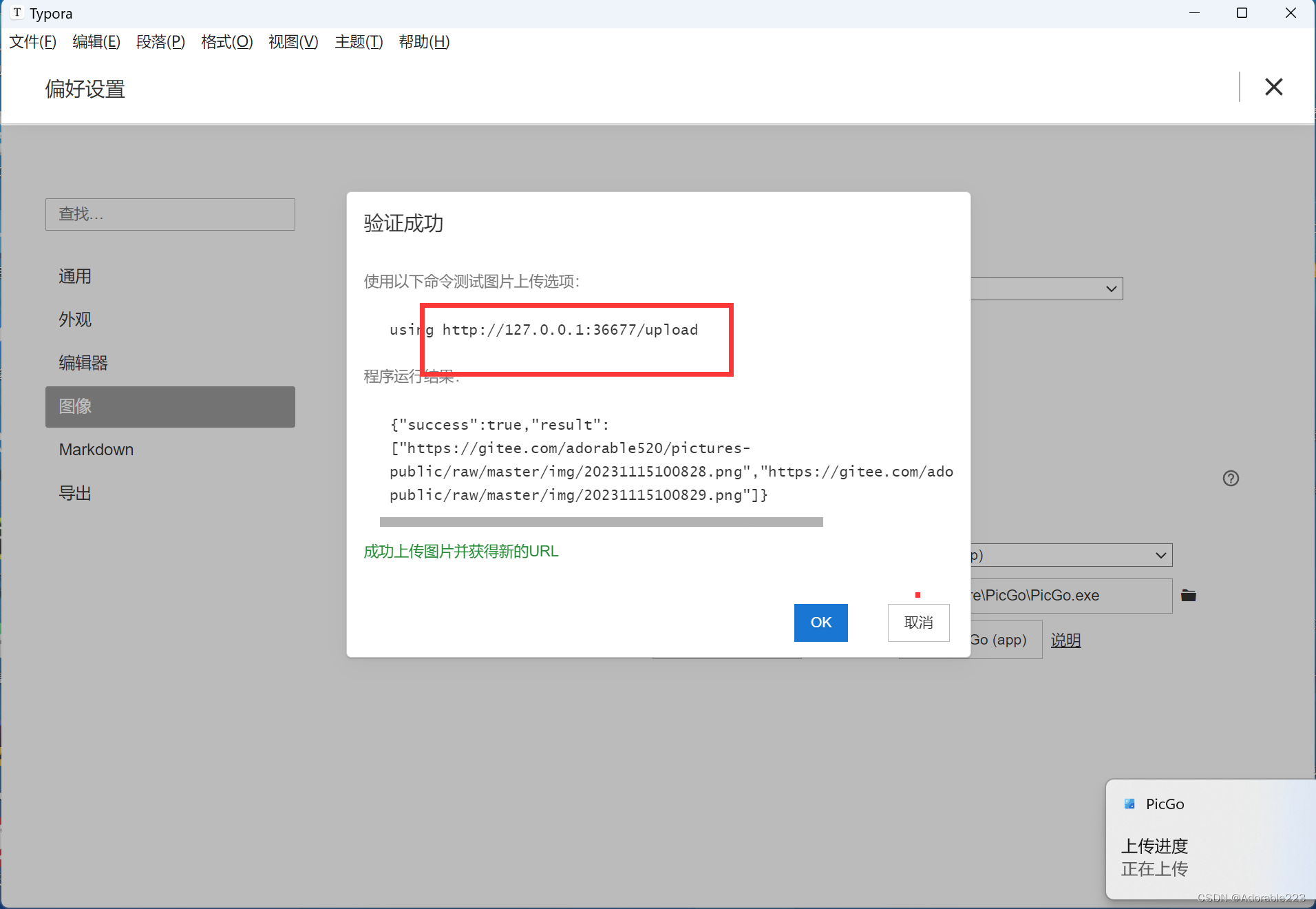Click the PicGo 上传进度 notification
Image resolution: width=1316 pixels, height=909 pixels.
click(1210, 839)
